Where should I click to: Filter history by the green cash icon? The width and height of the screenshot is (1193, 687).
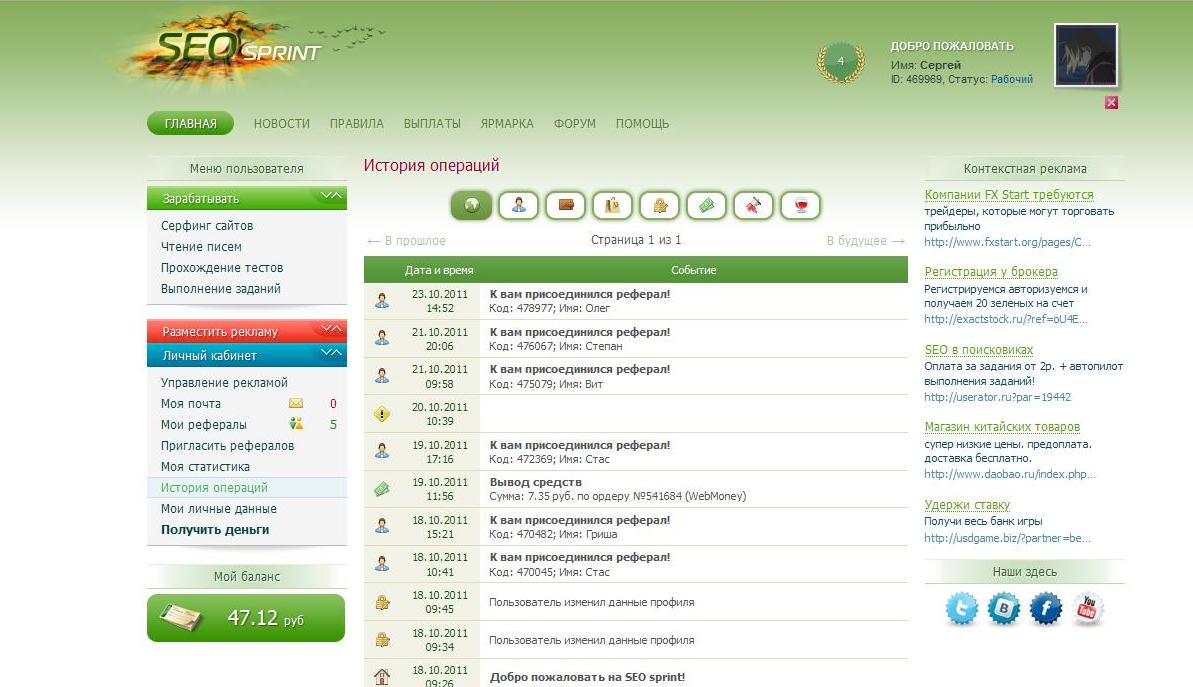point(707,205)
